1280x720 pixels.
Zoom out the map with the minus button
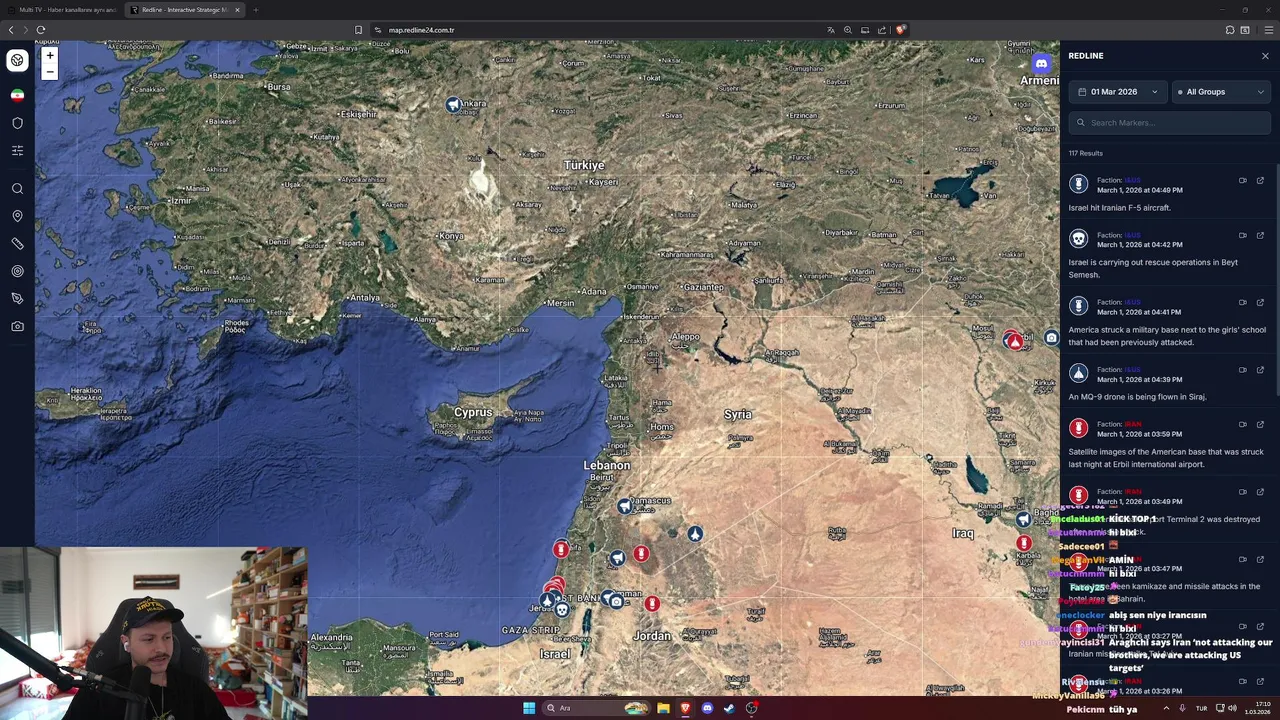[x=49, y=71]
